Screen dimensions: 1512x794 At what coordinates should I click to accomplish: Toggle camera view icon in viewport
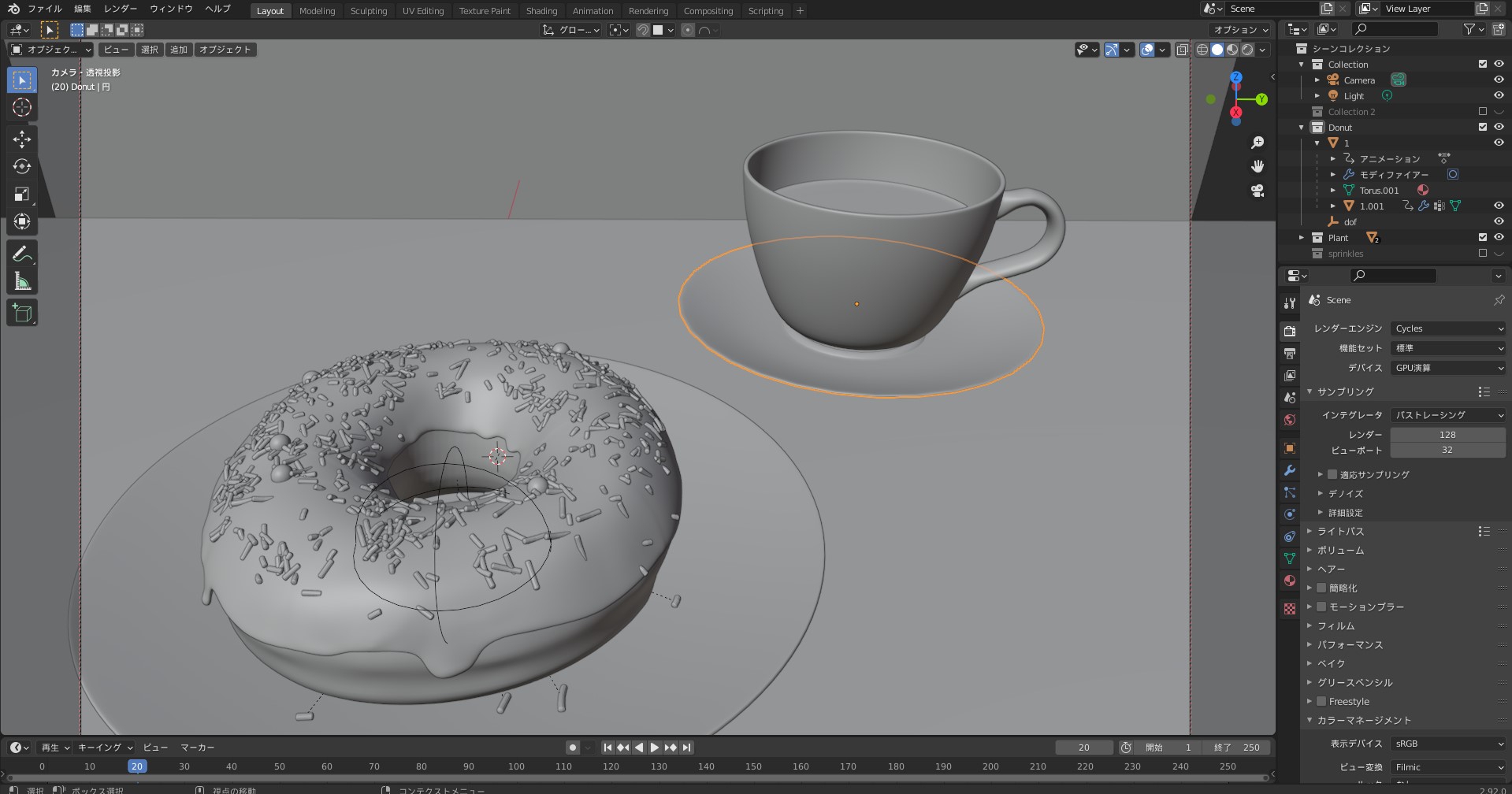pyautogui.click(x=1258, y=191)
